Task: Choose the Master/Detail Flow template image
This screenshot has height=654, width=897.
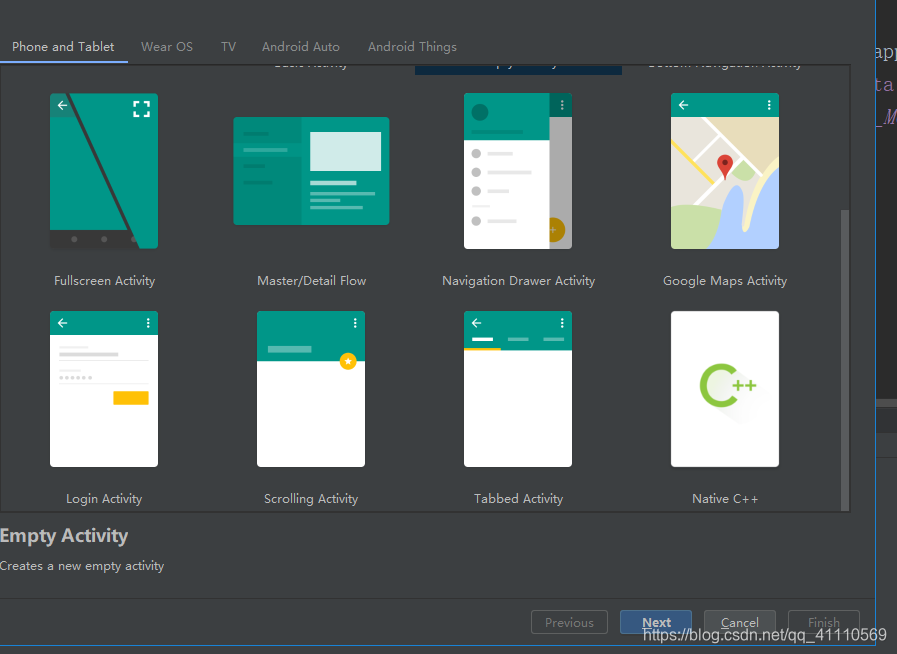Action: [x=311, y=171]
